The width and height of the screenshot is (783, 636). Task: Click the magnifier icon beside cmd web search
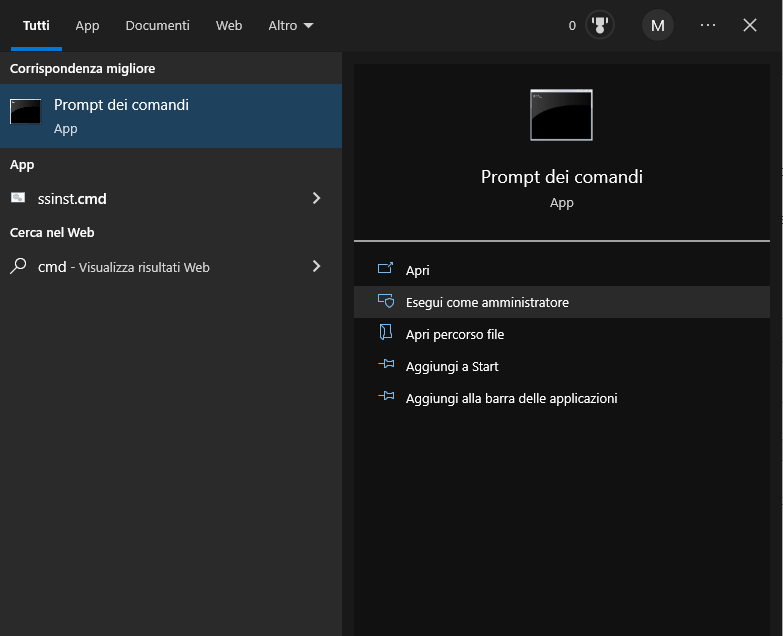[x=18, y=266]
